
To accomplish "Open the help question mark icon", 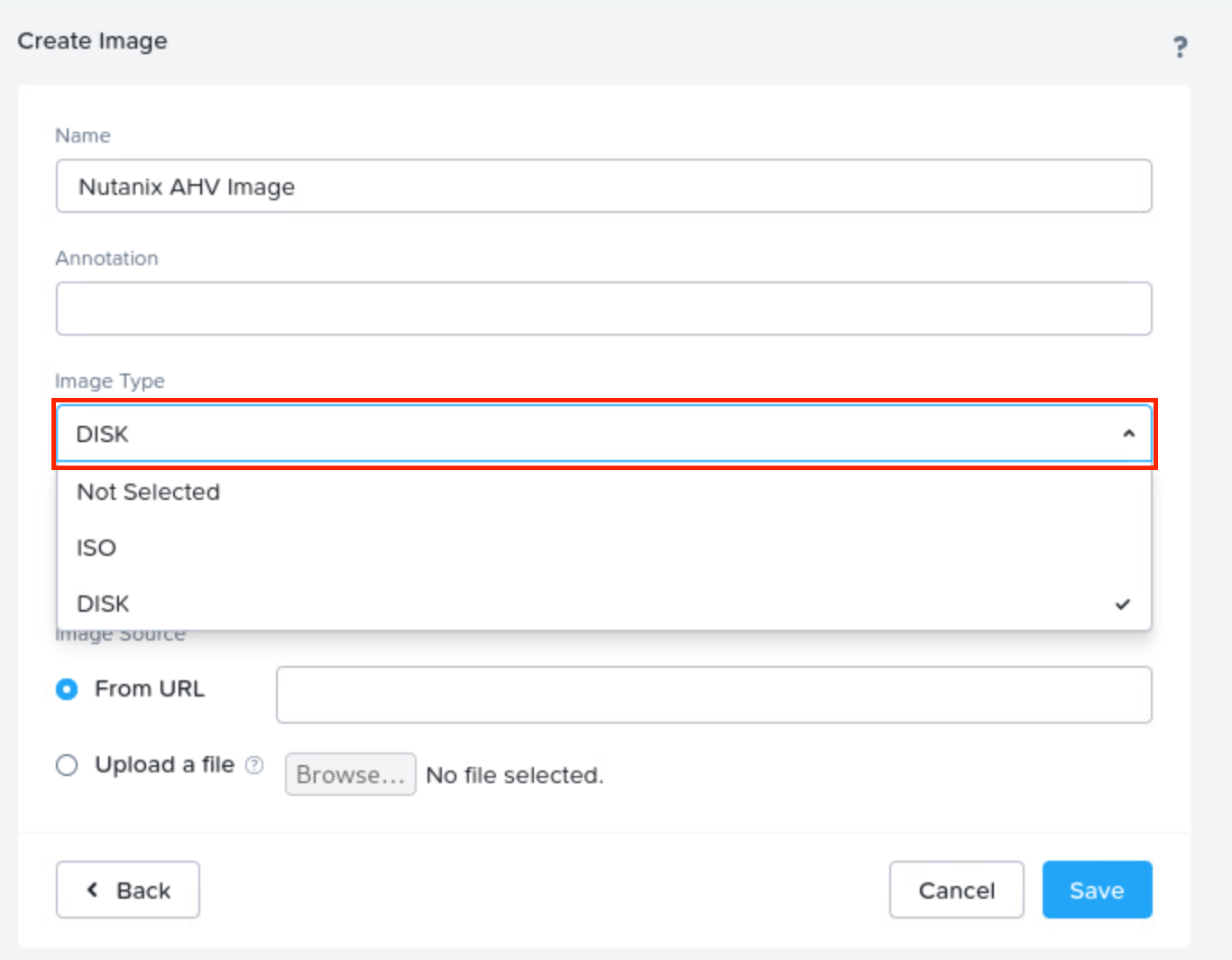I will [1180, 47].
